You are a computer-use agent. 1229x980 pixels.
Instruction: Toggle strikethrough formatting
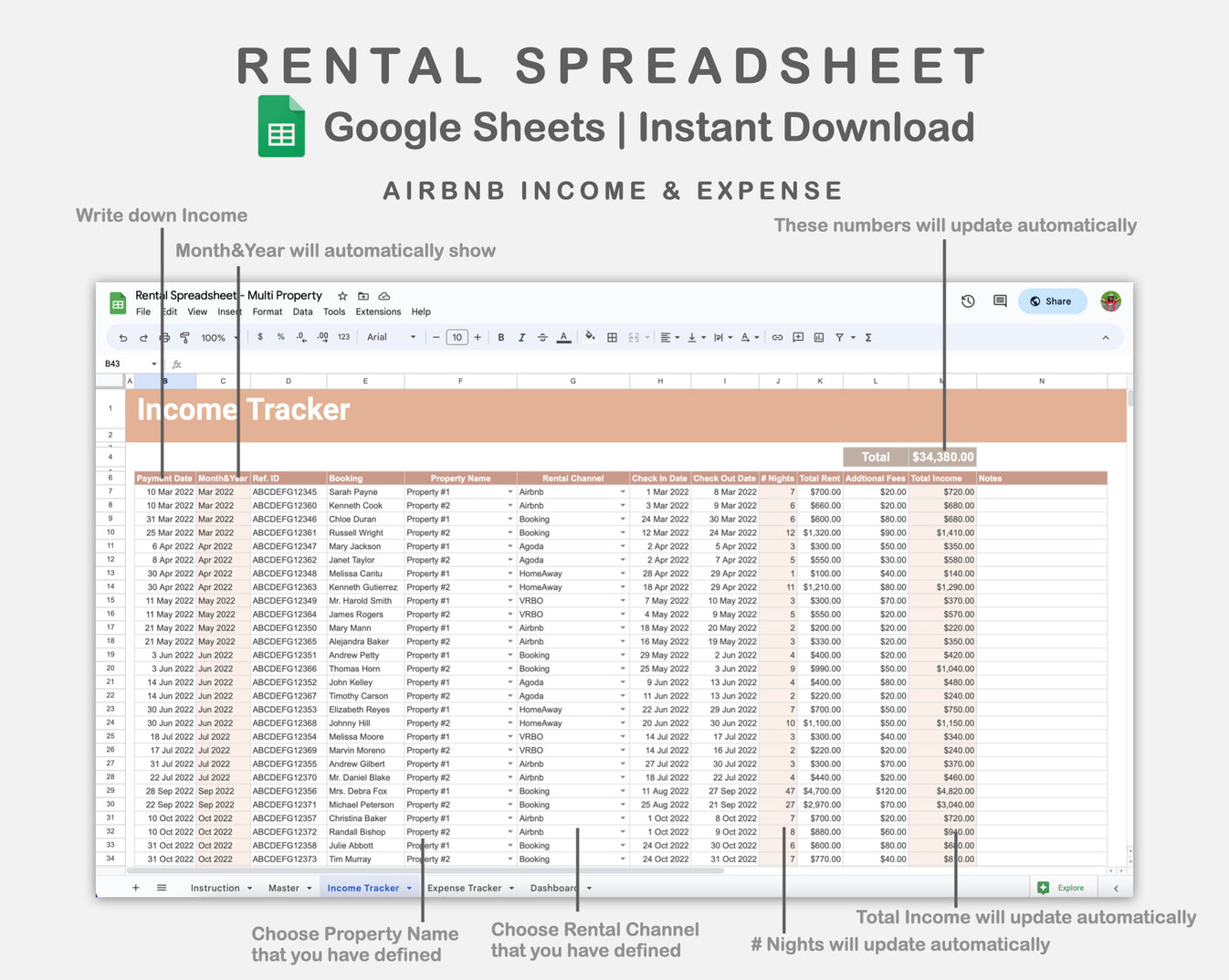click(x=542, y=337)
